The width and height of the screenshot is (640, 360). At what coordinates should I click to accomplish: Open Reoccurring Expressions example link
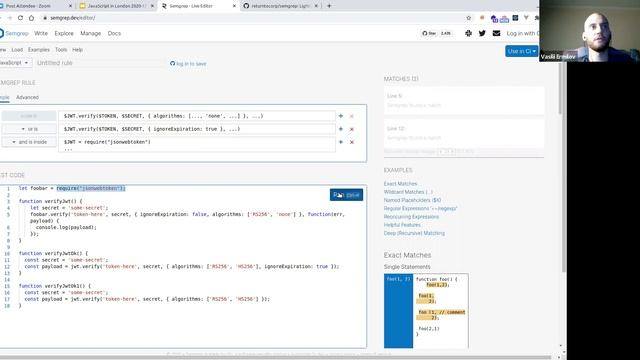pos(411,217)
